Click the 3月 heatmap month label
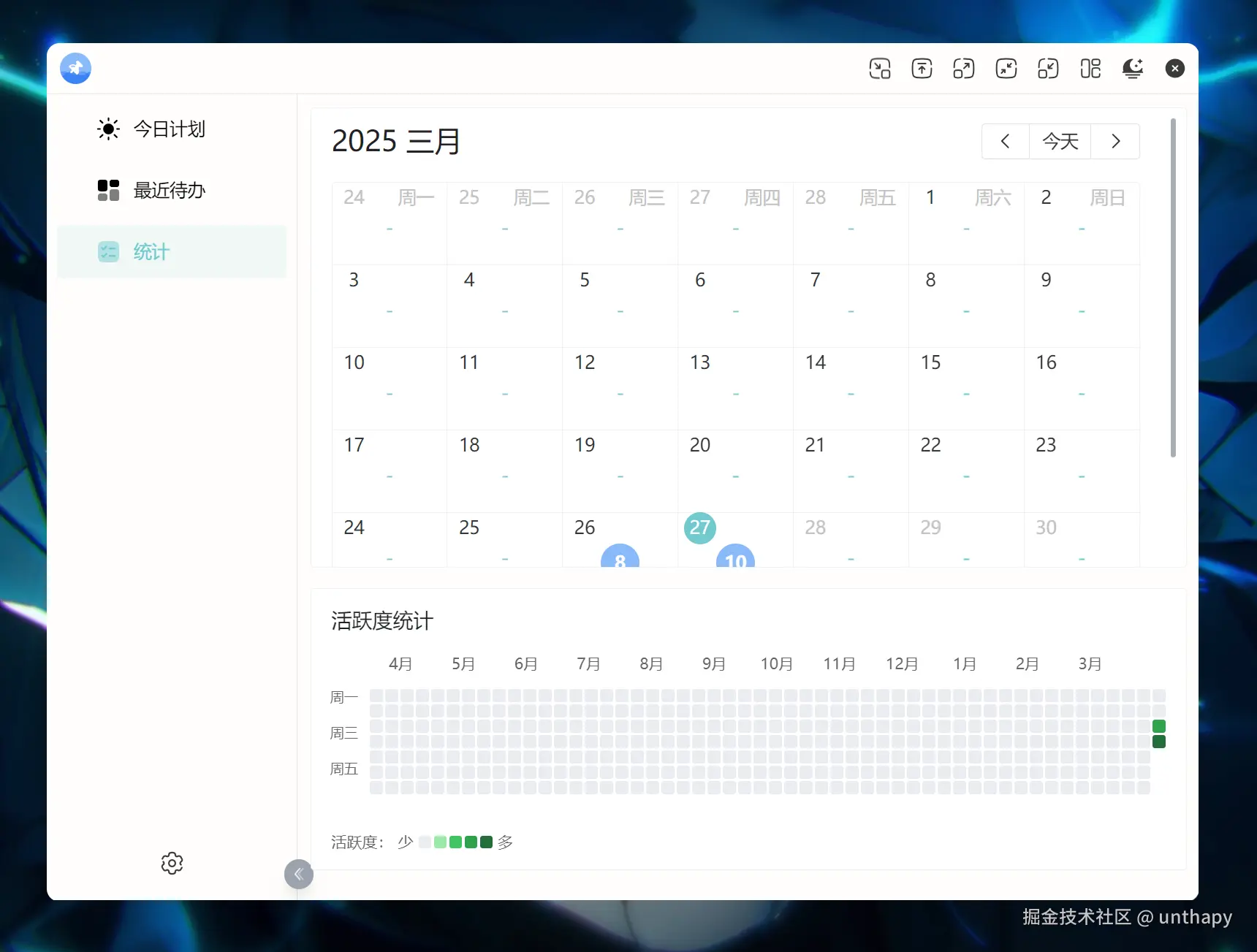Screen dimensions: 1257x952 click(x=1090, y=663)
